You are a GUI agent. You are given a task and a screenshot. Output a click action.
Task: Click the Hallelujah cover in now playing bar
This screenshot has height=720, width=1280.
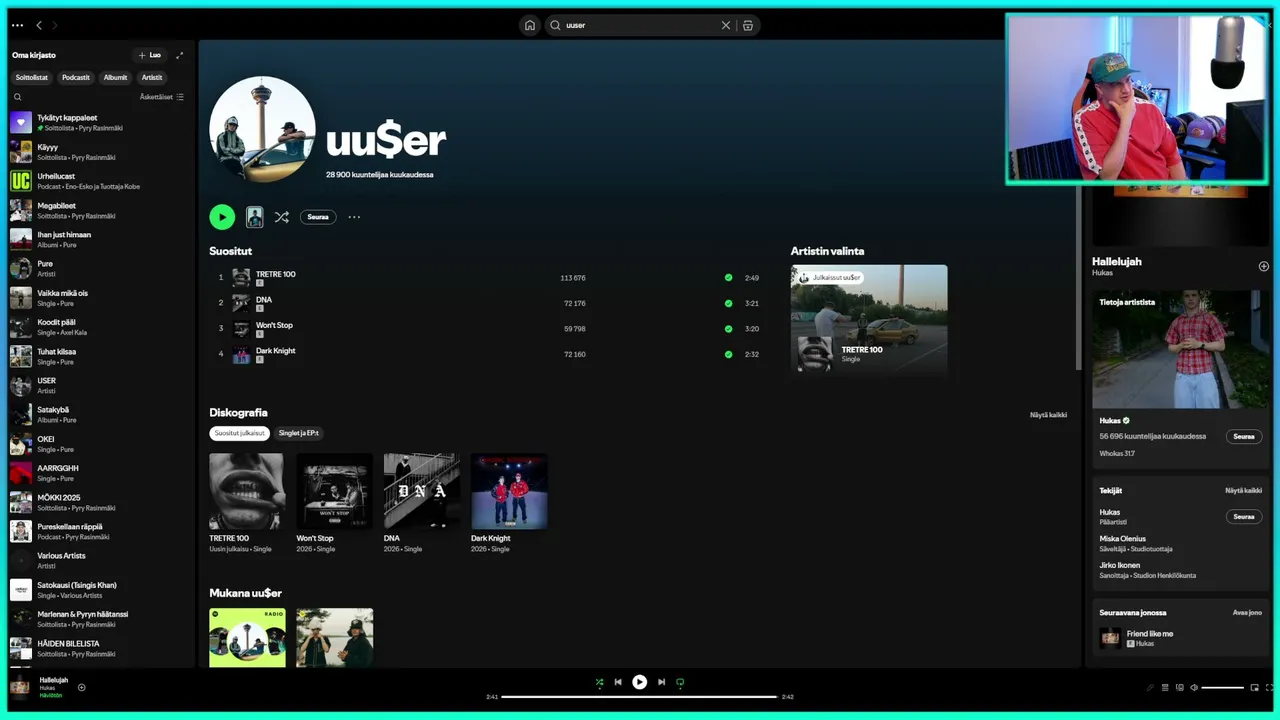(x=19, y=687)
